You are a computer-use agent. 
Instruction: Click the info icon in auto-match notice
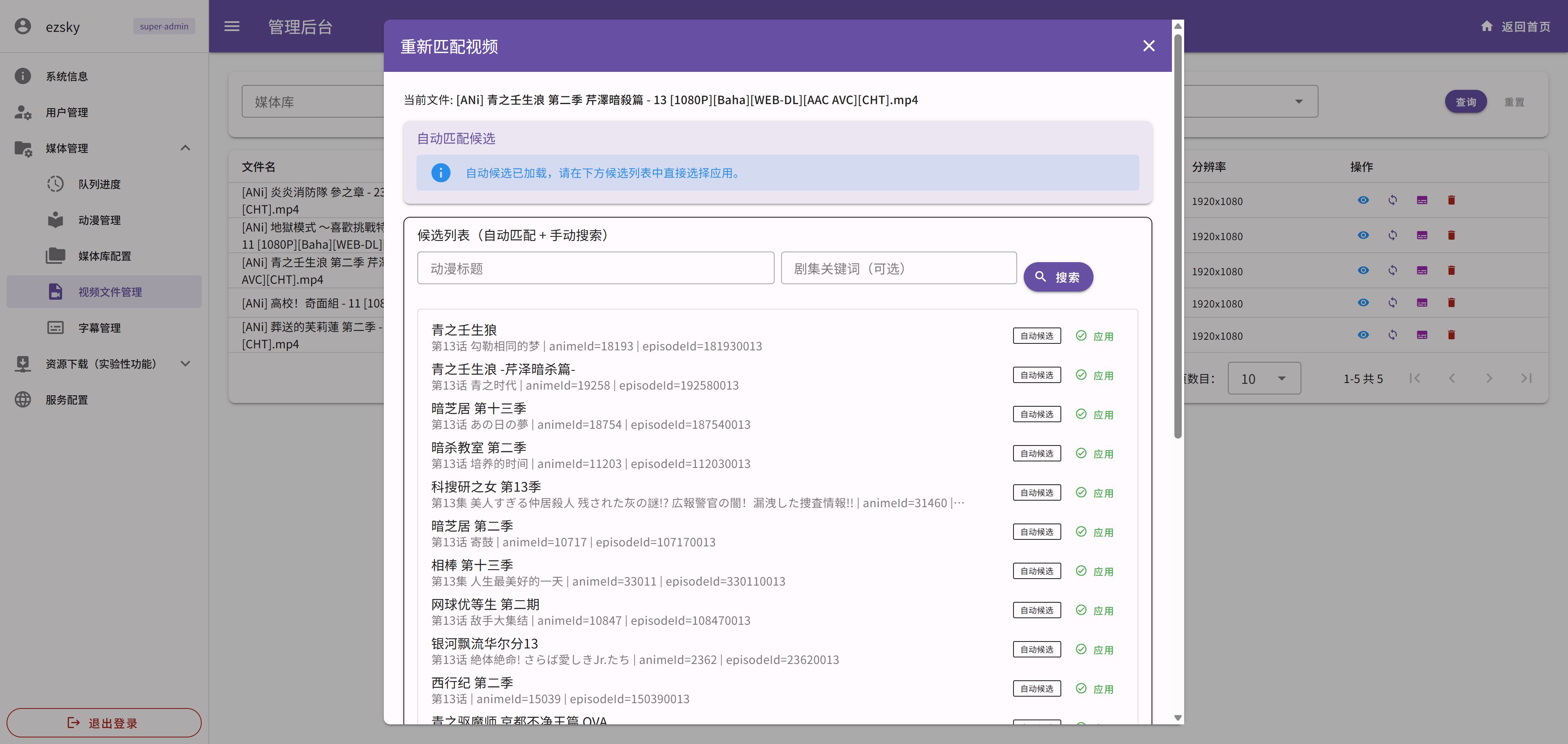tap(441, 173)
